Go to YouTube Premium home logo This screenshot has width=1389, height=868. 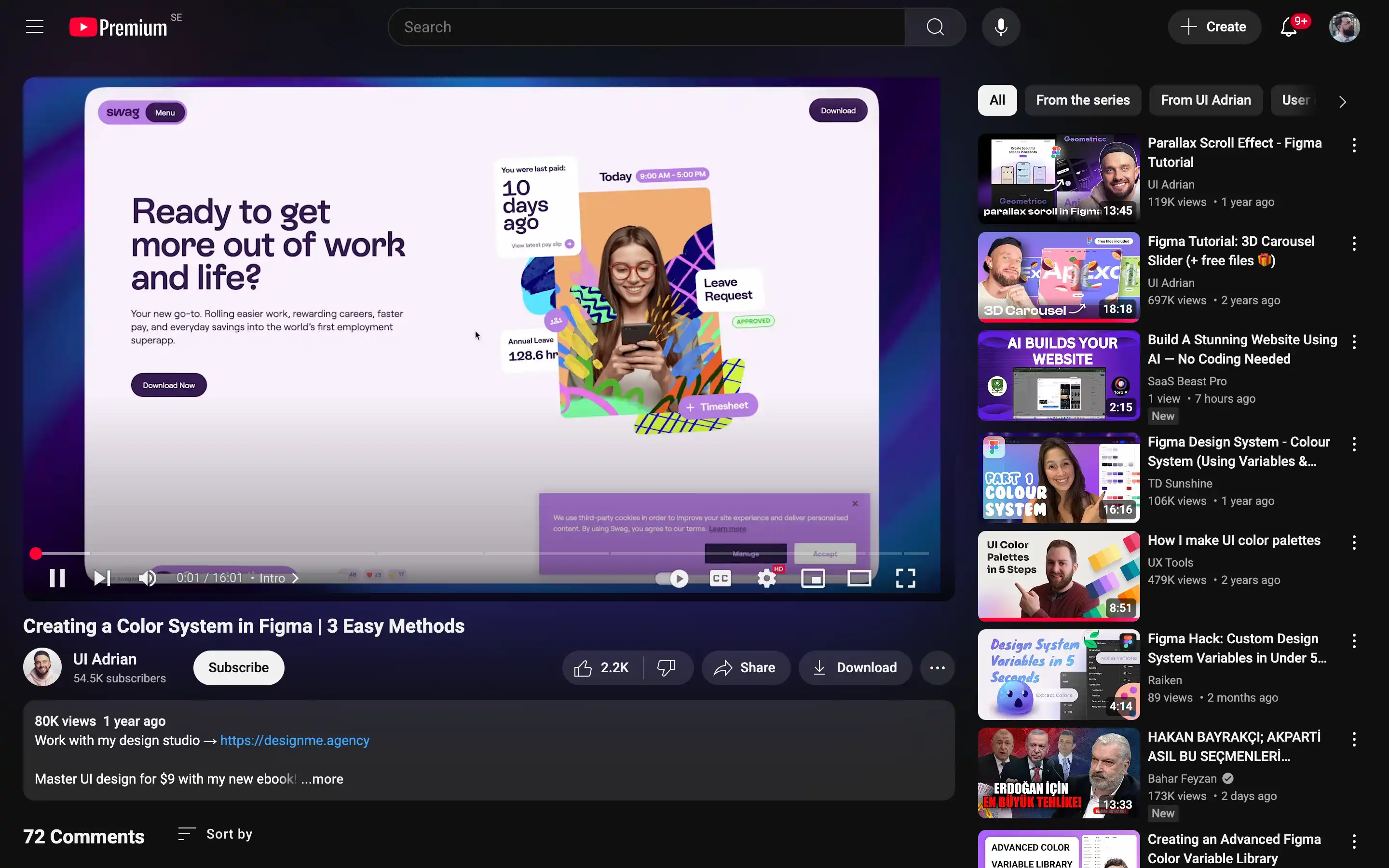(118, 27)
